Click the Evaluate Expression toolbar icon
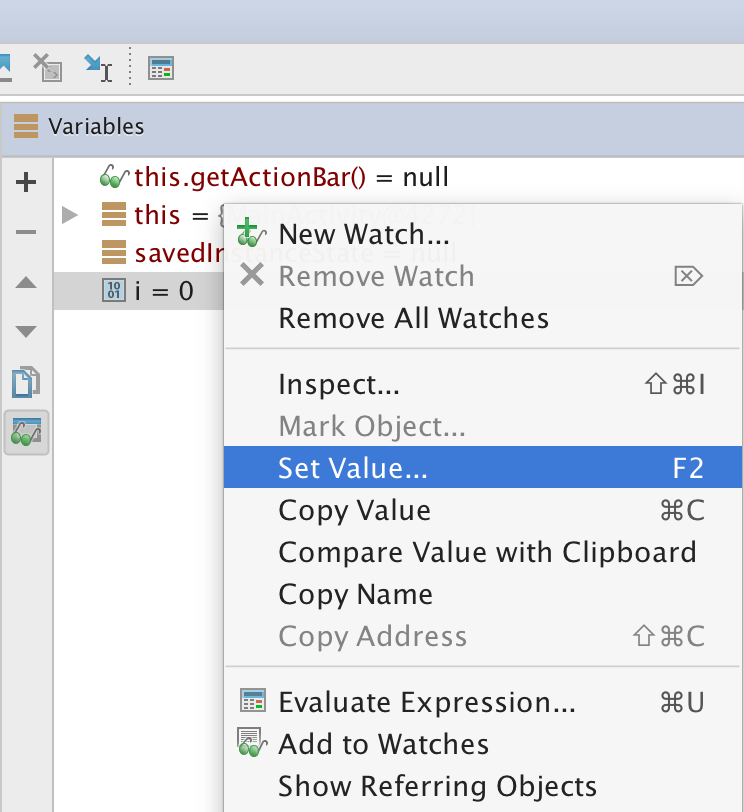Image resolution: width=744 pixels, height=812 pixels. [x=161, y=68]
